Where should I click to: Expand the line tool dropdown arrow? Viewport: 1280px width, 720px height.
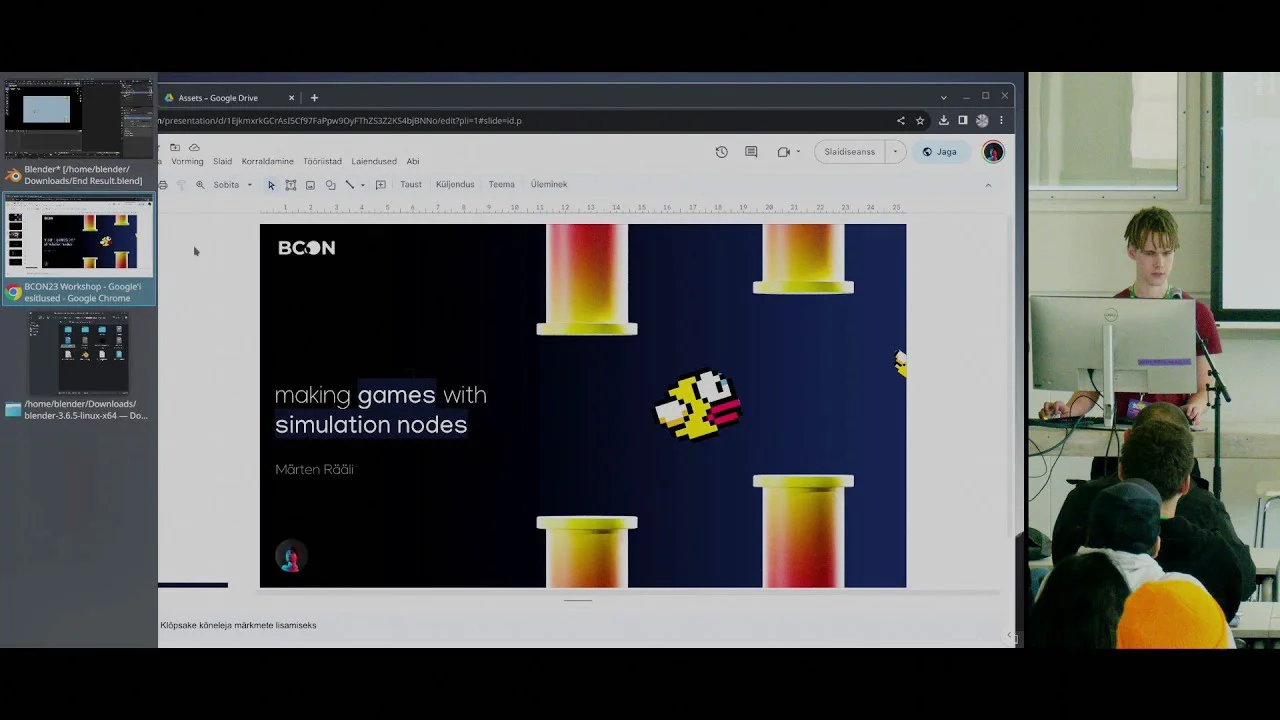(362, 185)
